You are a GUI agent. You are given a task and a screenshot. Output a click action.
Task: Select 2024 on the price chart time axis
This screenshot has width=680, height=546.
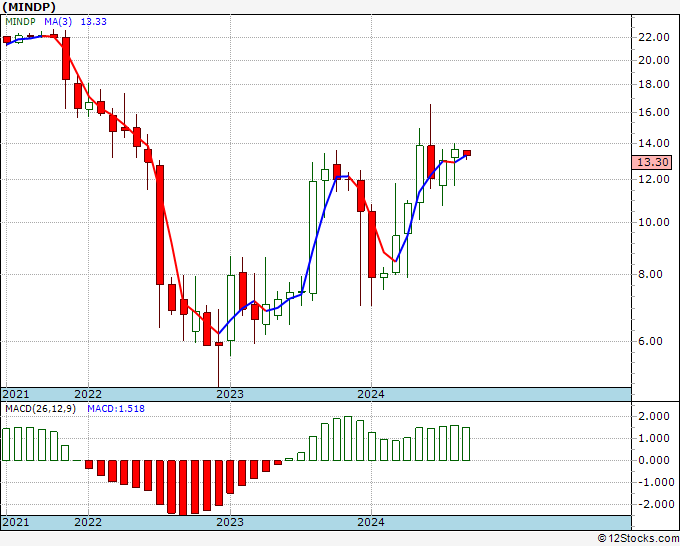pos(371,394)
